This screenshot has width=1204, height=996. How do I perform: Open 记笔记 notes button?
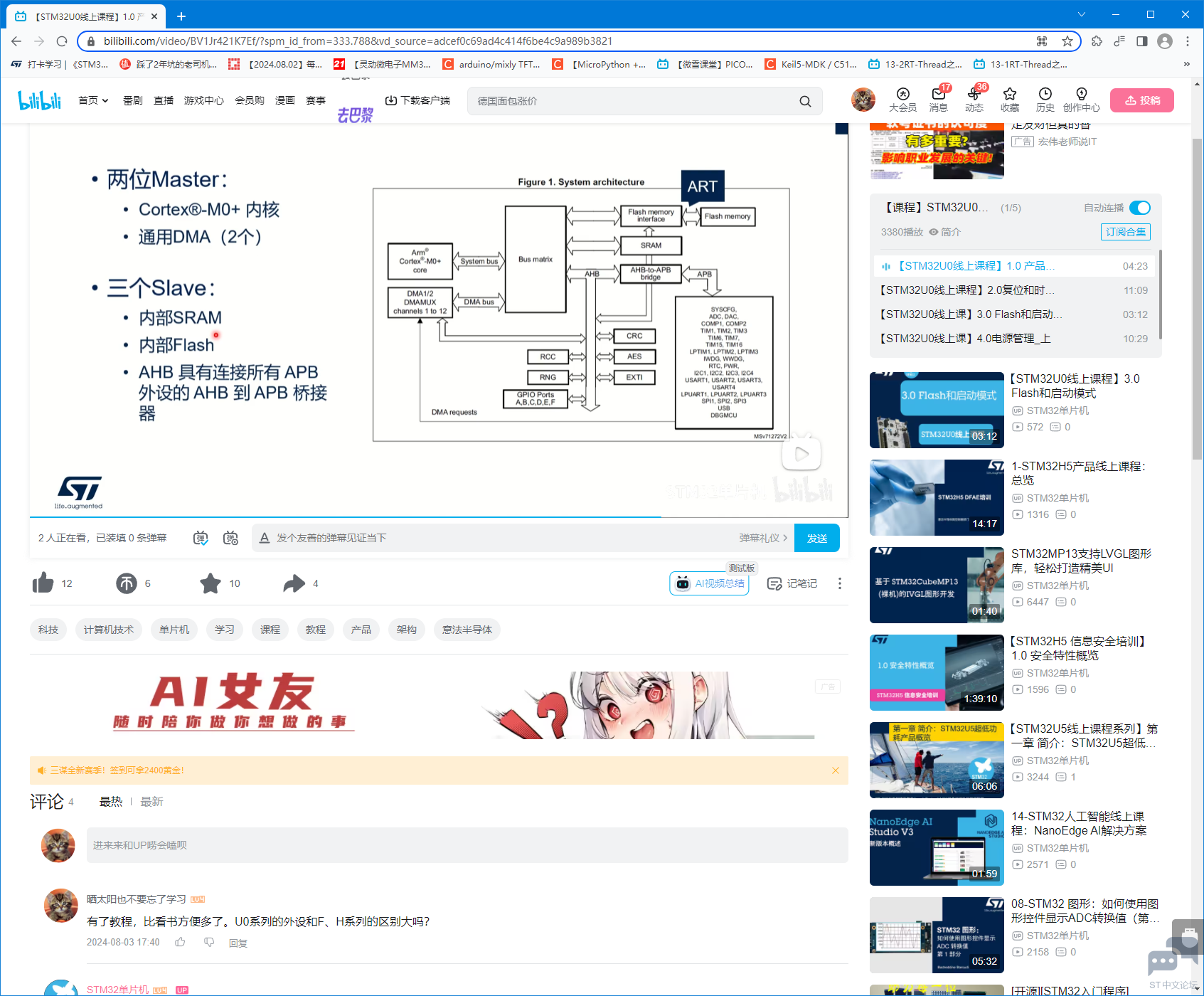point(792,583)
